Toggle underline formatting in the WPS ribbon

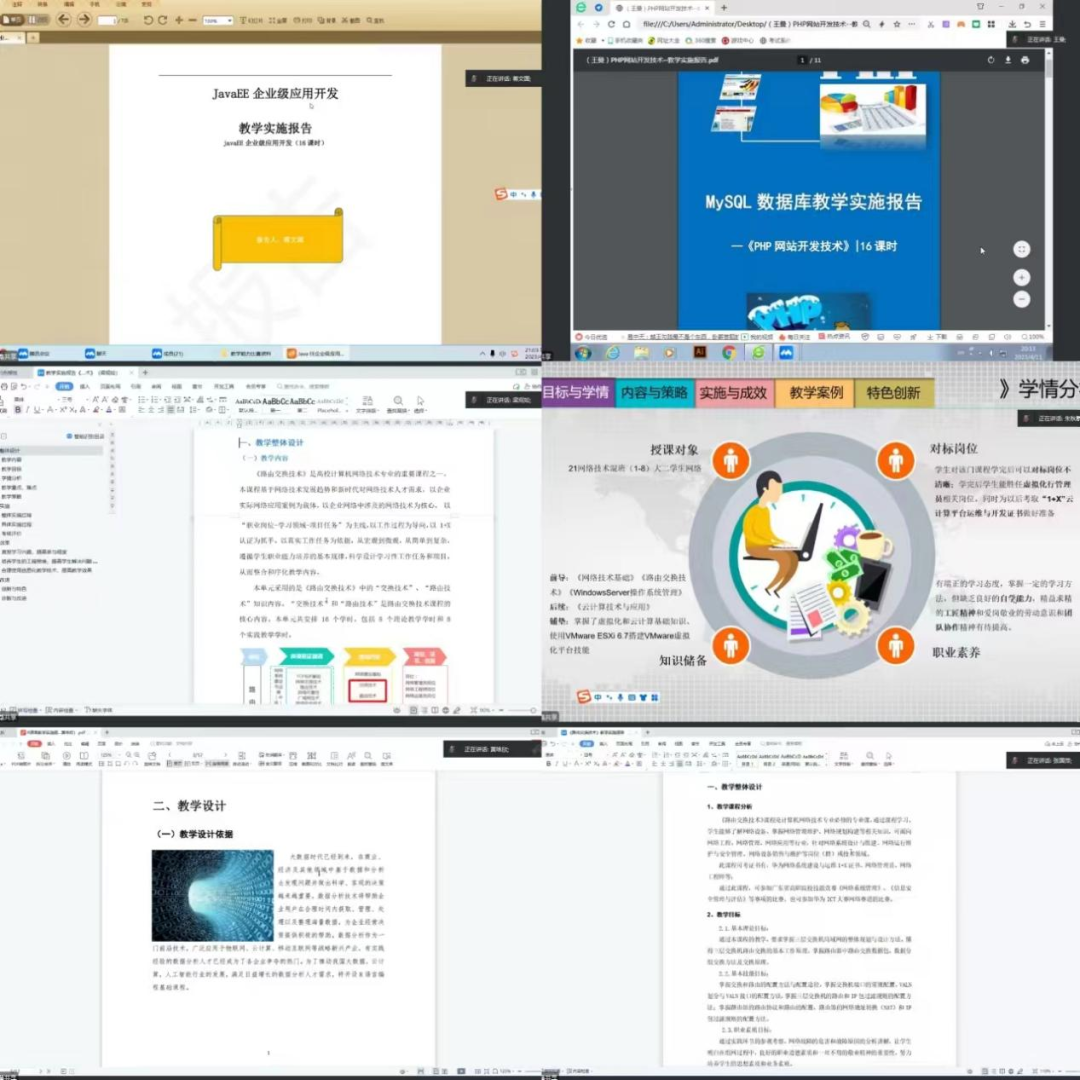(x=37, y=410)
